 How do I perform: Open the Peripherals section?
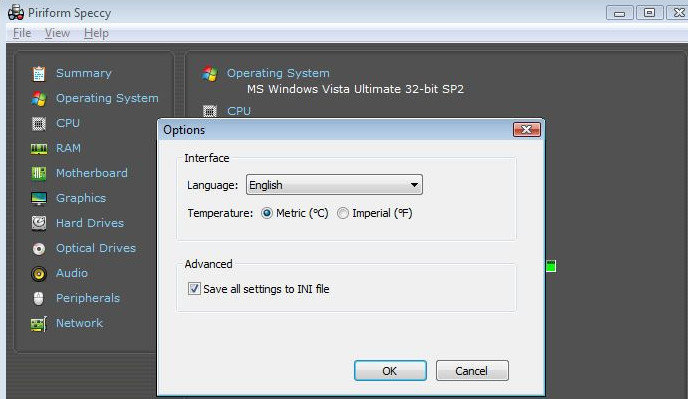coord(88,298)
